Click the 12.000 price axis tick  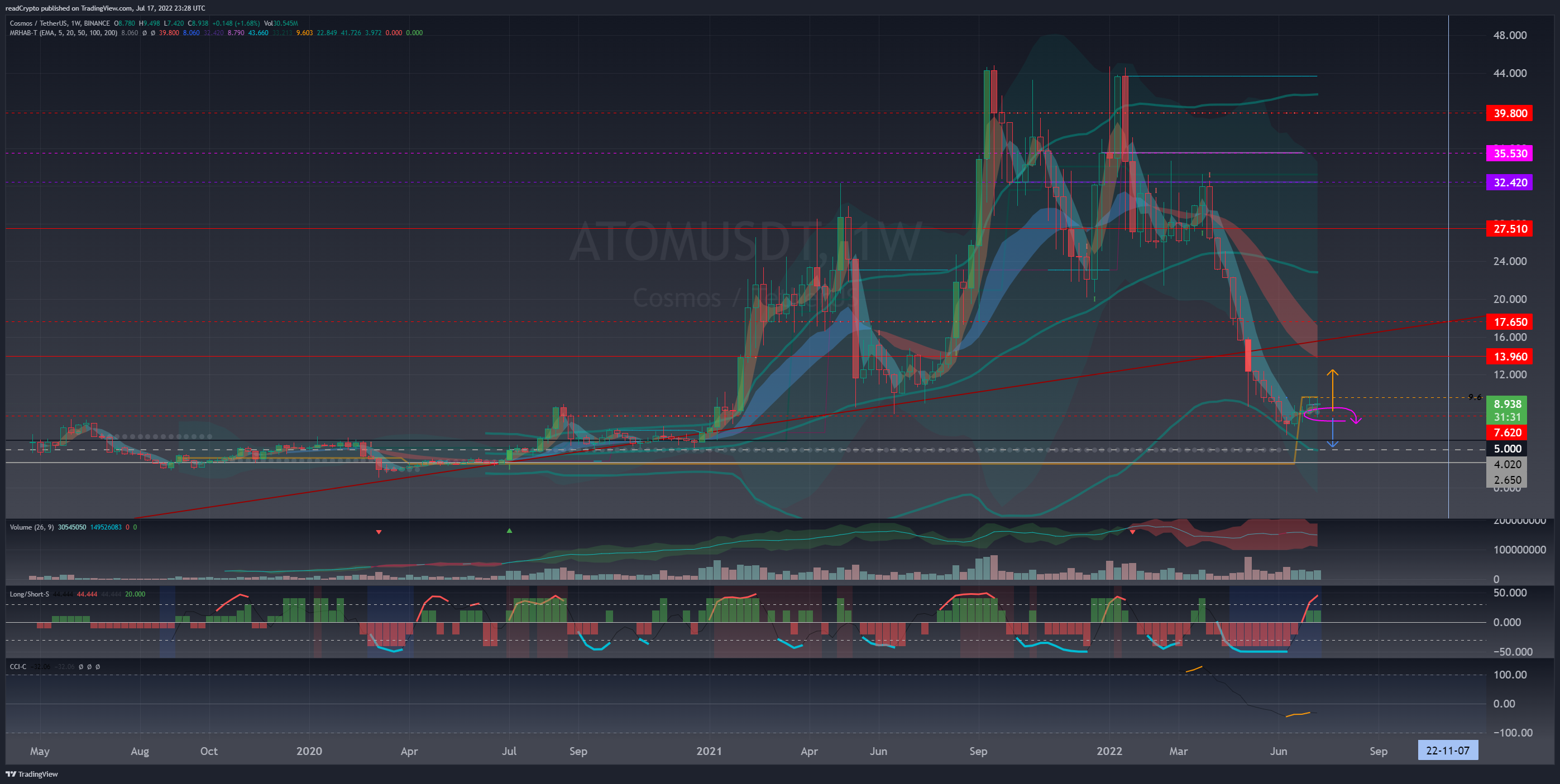pos(1509,375)
